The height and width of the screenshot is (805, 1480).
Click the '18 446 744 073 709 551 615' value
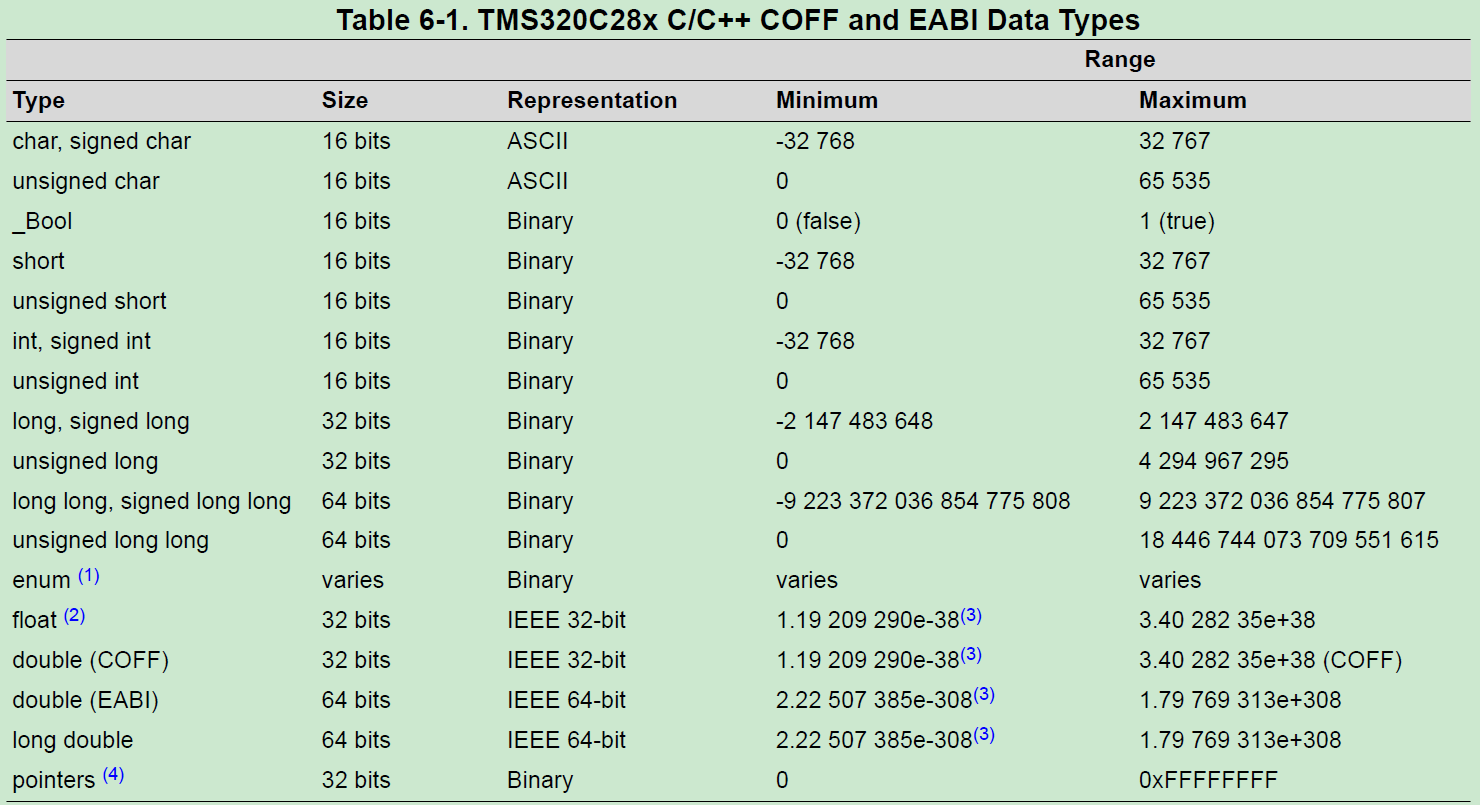[x=1289, y=540]
